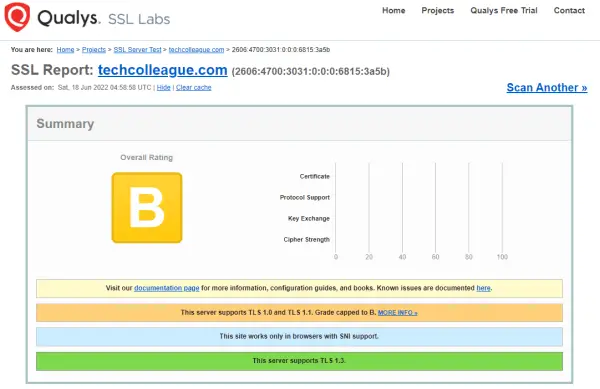Select the 'Key Exchange' chart label
The height and width of the screenshot is (389, 600).
309,218
